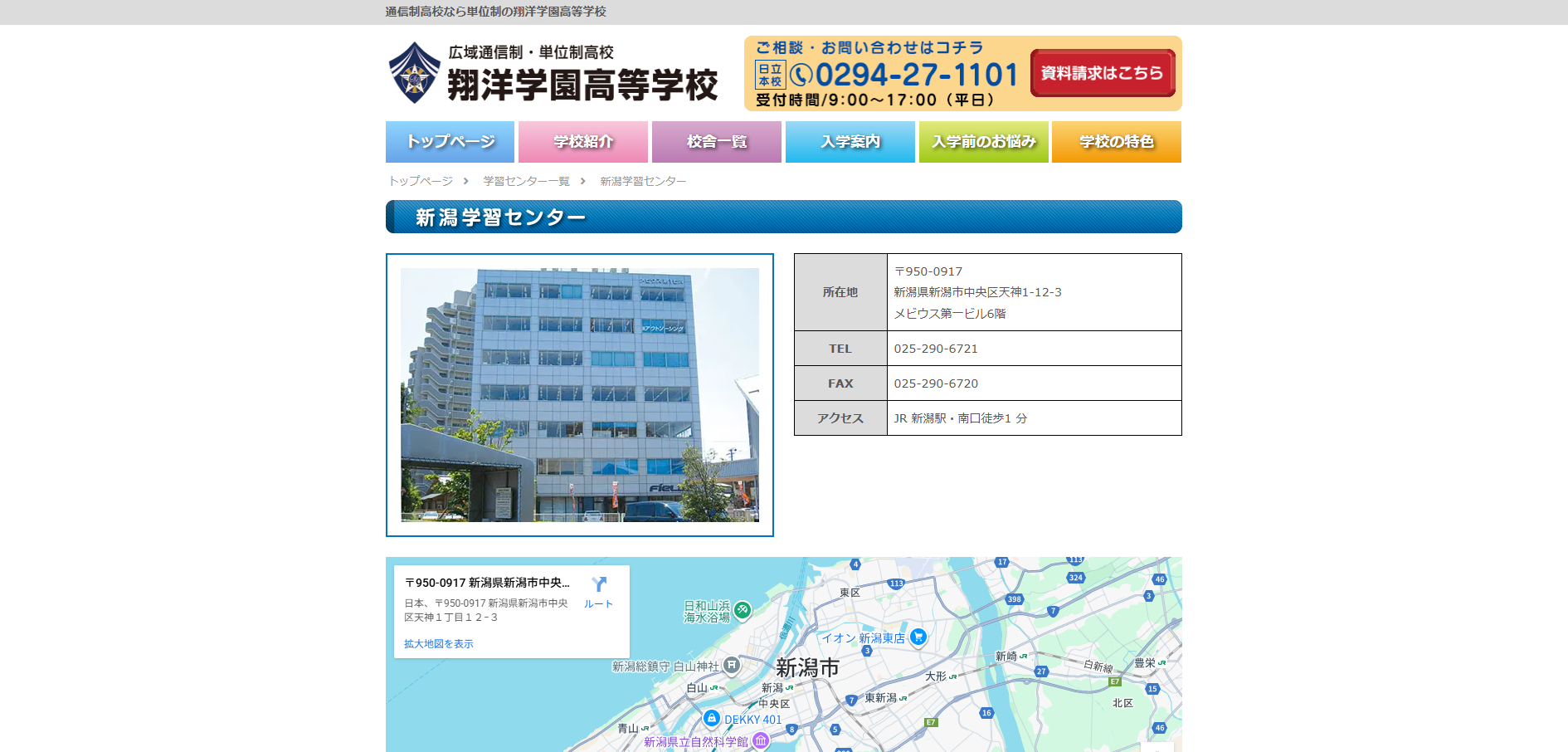Click the 白山神社 shrine map marker
This screenshot has height=752, width=1568.
click(x=731, y=665)
